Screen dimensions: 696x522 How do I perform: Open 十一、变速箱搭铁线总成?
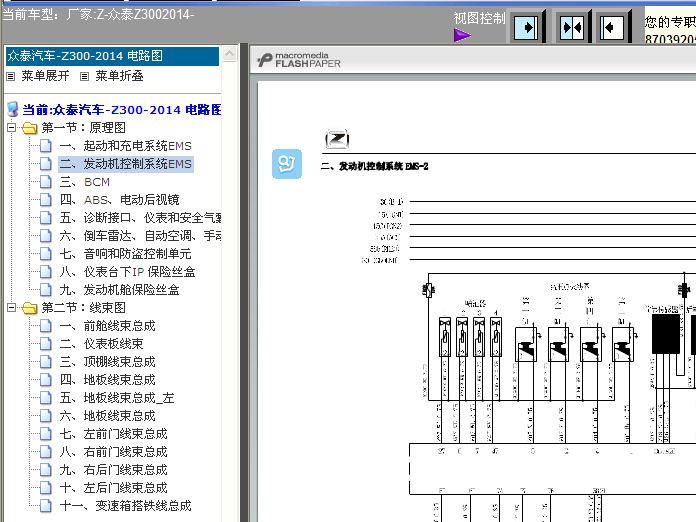(x=126, y=506)
